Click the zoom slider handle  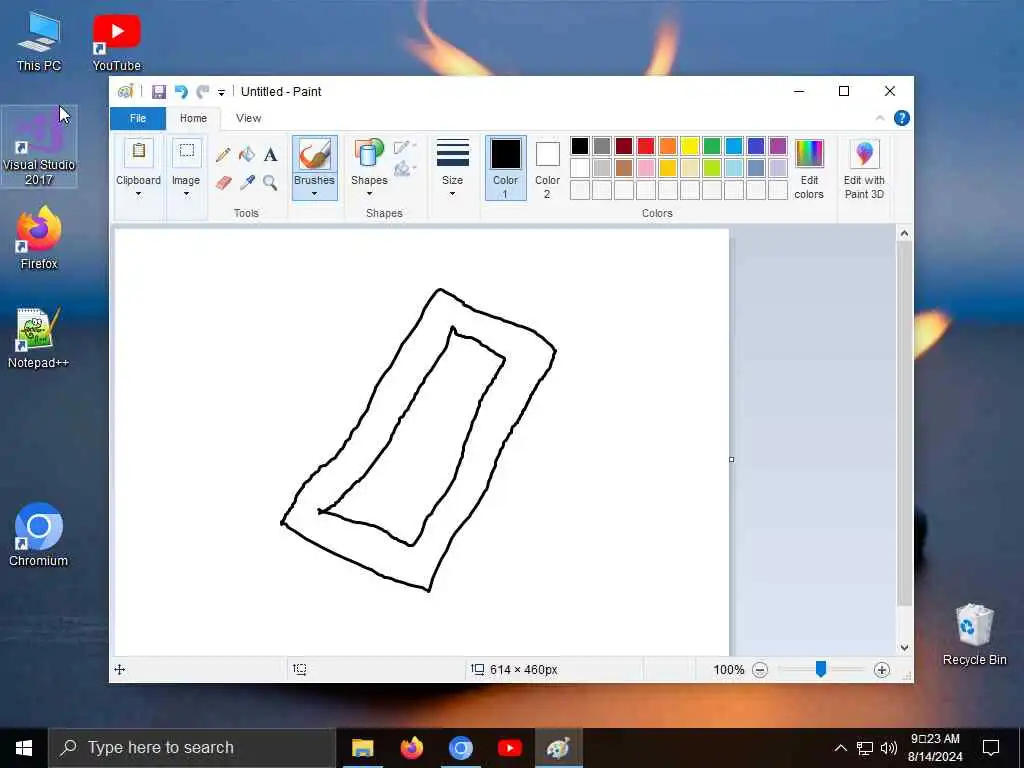(821, 669)
